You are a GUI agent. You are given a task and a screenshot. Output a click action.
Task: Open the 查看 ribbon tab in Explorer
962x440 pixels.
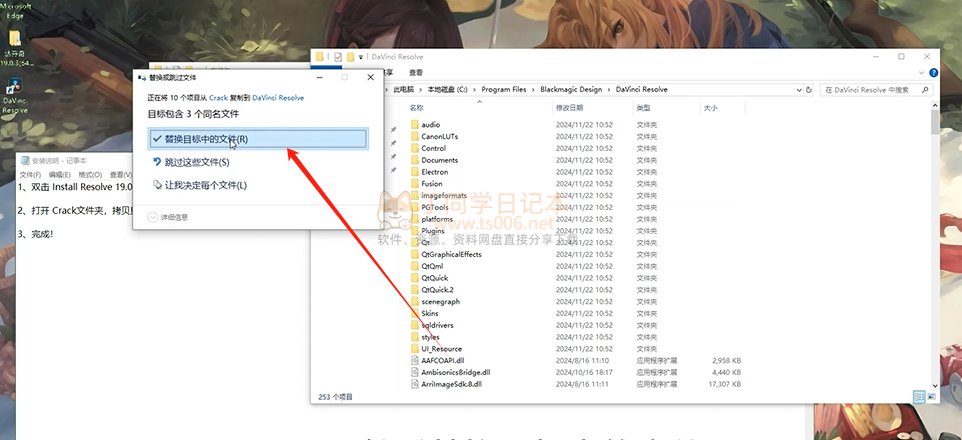416,72
